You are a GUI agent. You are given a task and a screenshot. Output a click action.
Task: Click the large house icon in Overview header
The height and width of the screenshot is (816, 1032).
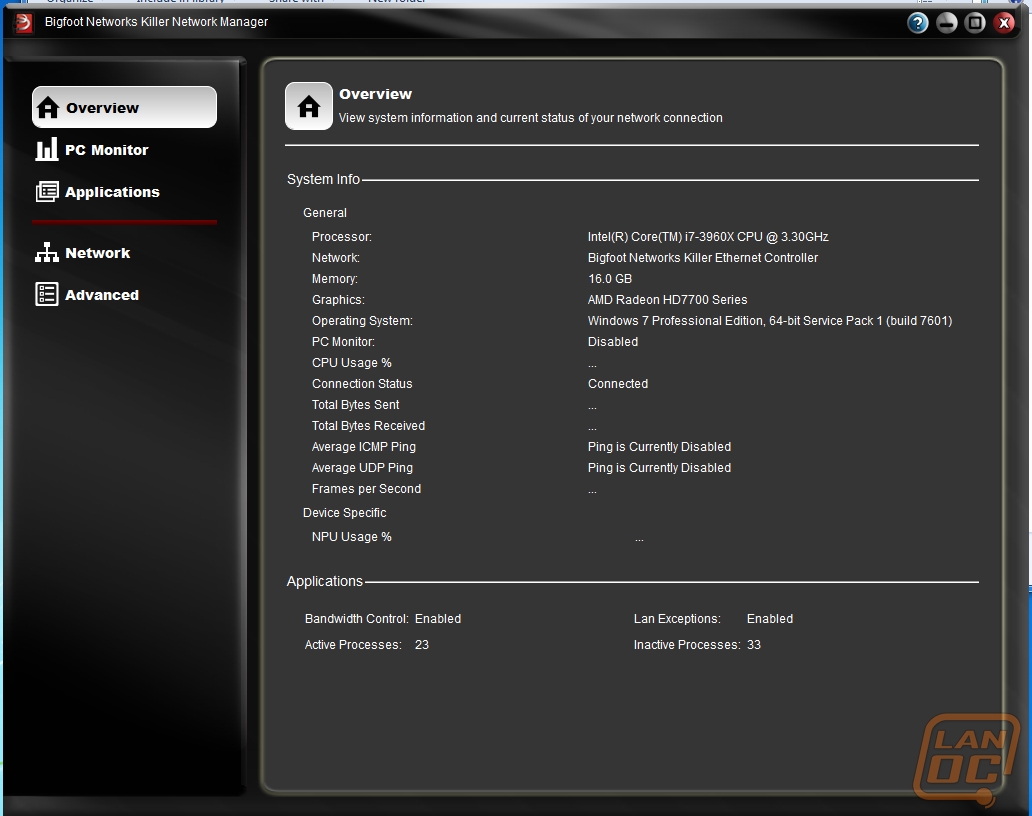(x=309, y=106)
